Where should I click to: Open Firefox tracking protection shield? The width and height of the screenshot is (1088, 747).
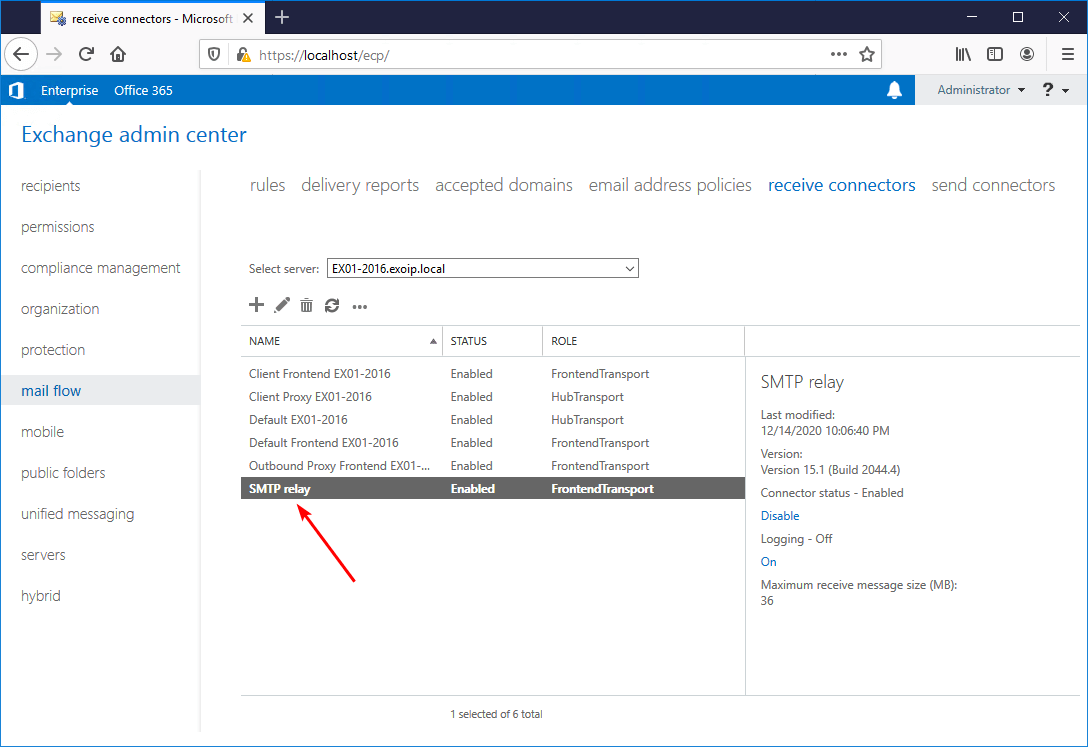(214, 53)
